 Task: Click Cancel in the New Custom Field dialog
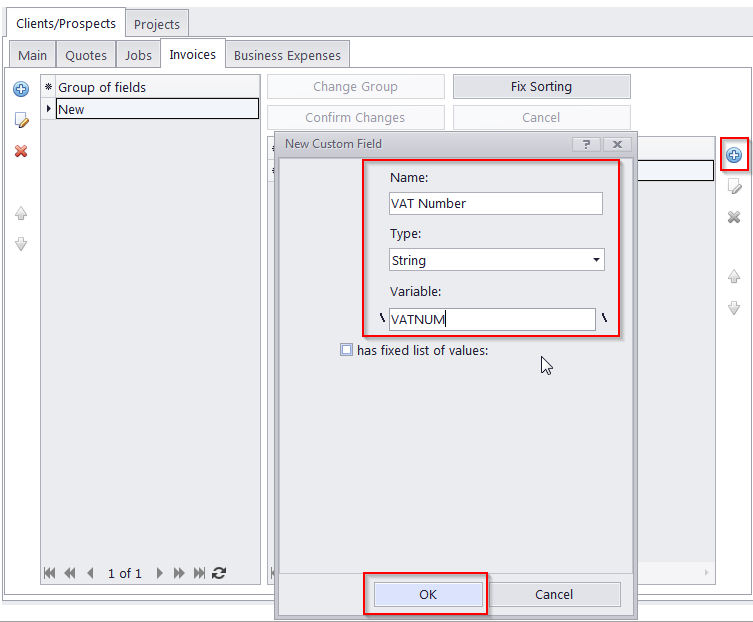pos(553,594)
